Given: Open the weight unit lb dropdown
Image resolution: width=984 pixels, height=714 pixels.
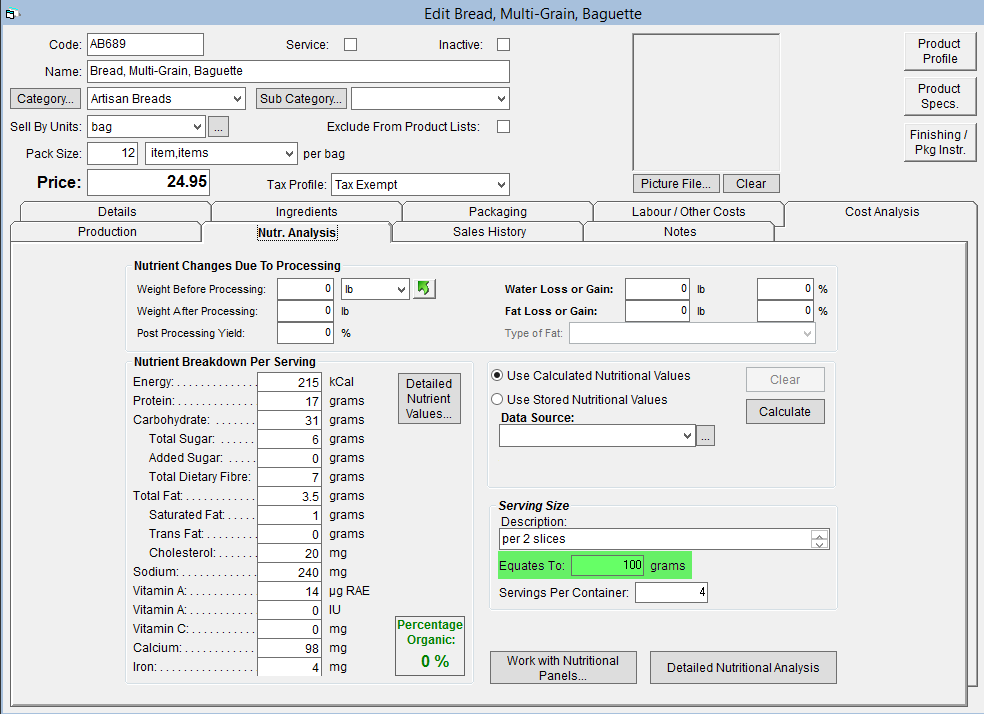Looking at the screenshot, I should [401, 289].
